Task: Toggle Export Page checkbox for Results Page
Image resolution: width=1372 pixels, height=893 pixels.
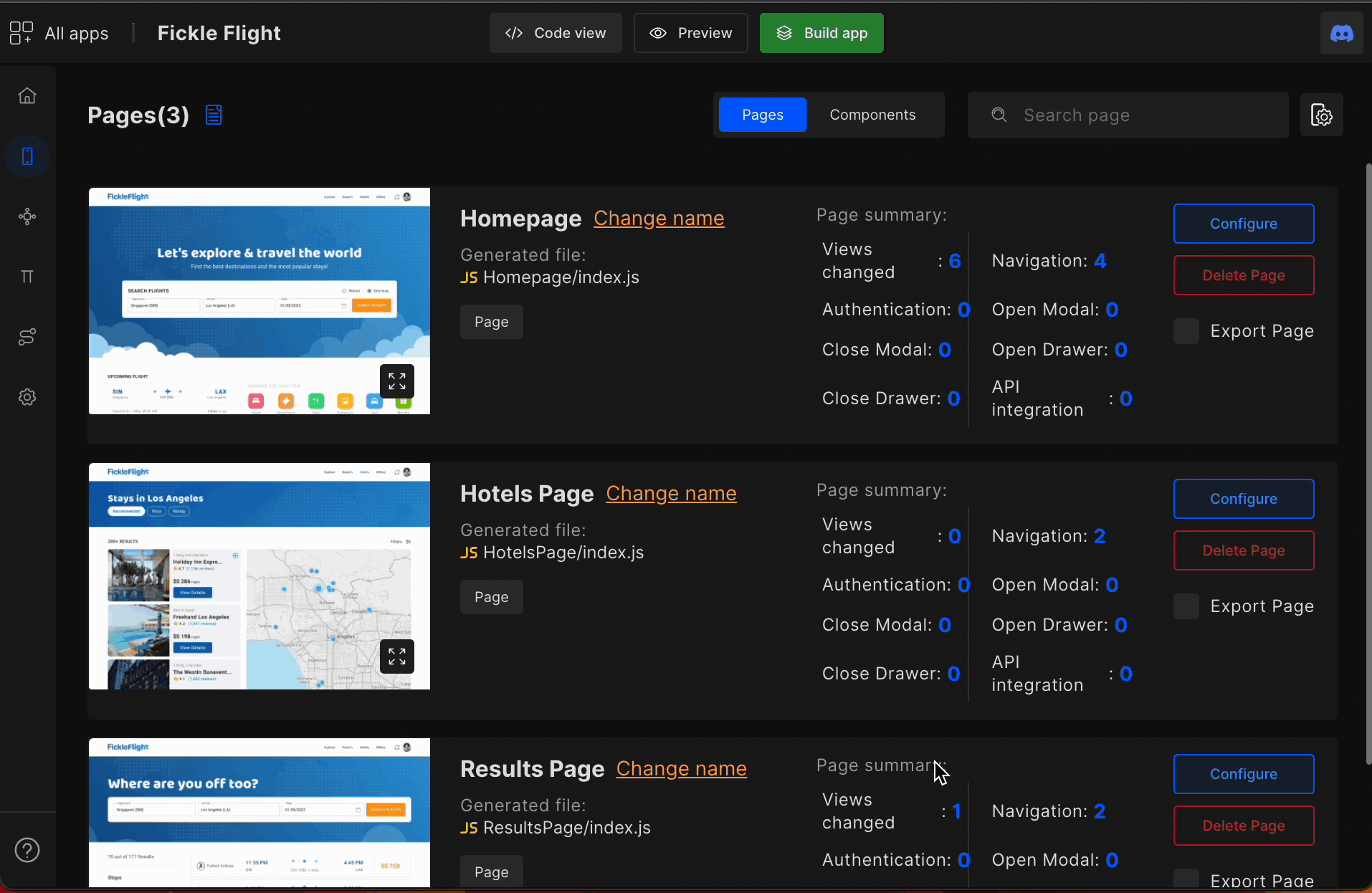Action: pos(1186,879)
